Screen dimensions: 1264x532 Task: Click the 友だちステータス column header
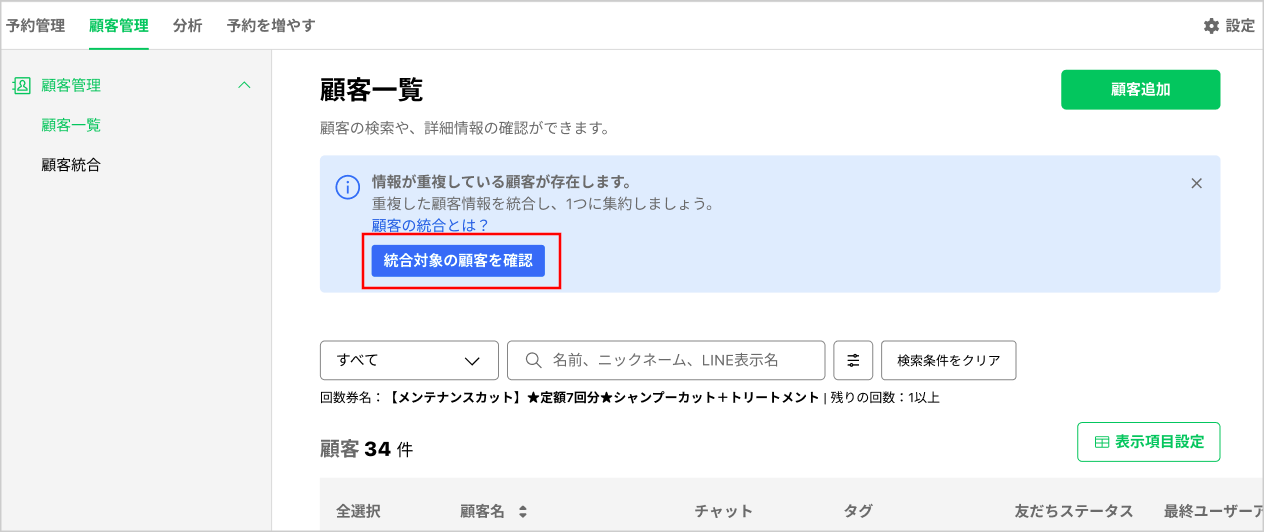coord(1073,511)
